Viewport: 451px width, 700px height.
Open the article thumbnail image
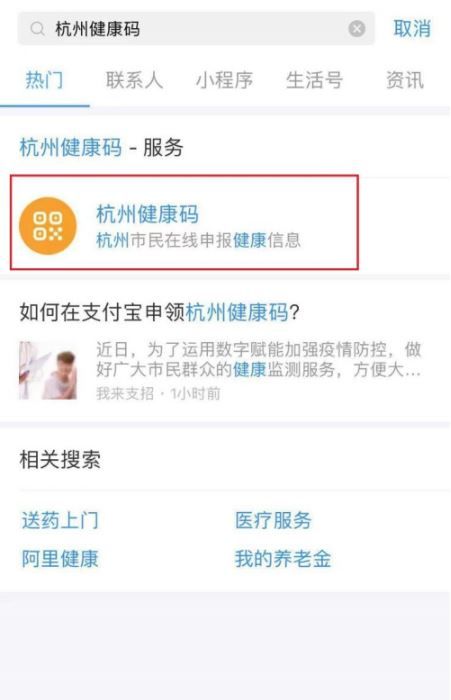pyautogui.click(x=48, y=370)
